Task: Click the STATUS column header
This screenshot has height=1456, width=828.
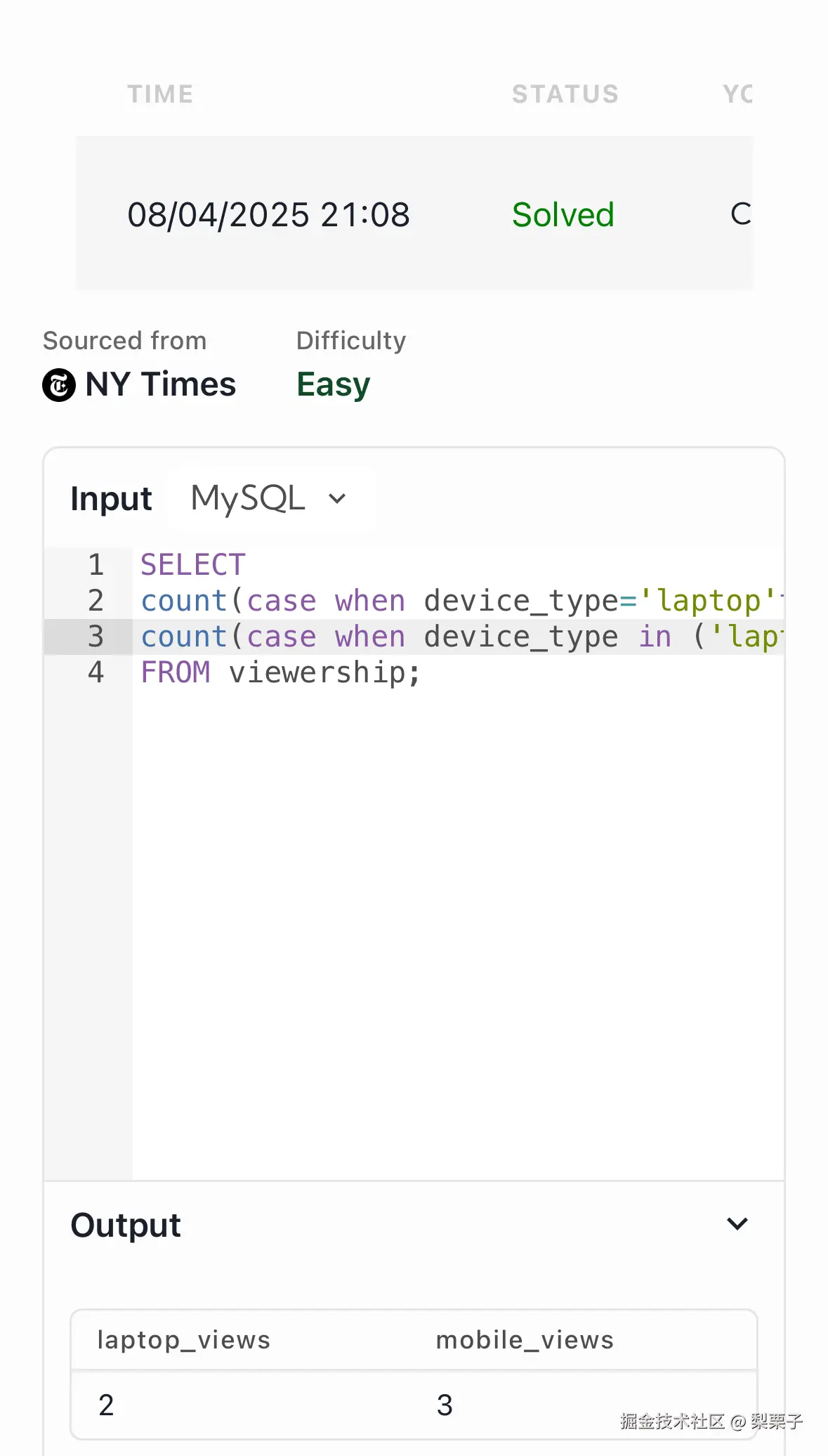Action: [x=565, y=94]
